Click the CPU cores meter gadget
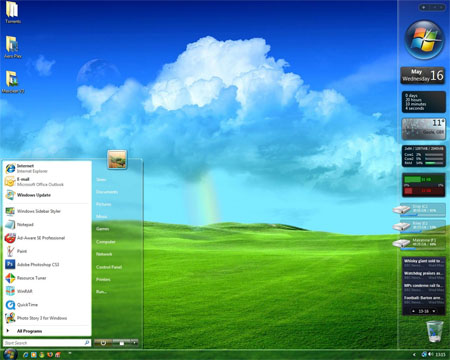Image resolution: width=450 pixels, height=360 pixels. point(423,155)
